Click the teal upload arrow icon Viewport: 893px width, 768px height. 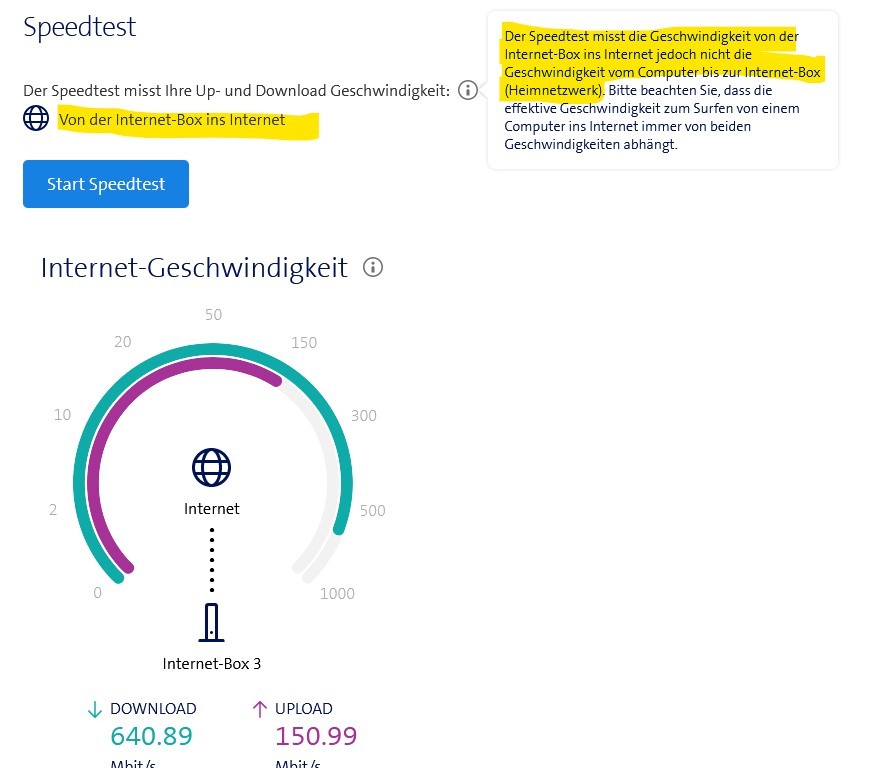258,708
